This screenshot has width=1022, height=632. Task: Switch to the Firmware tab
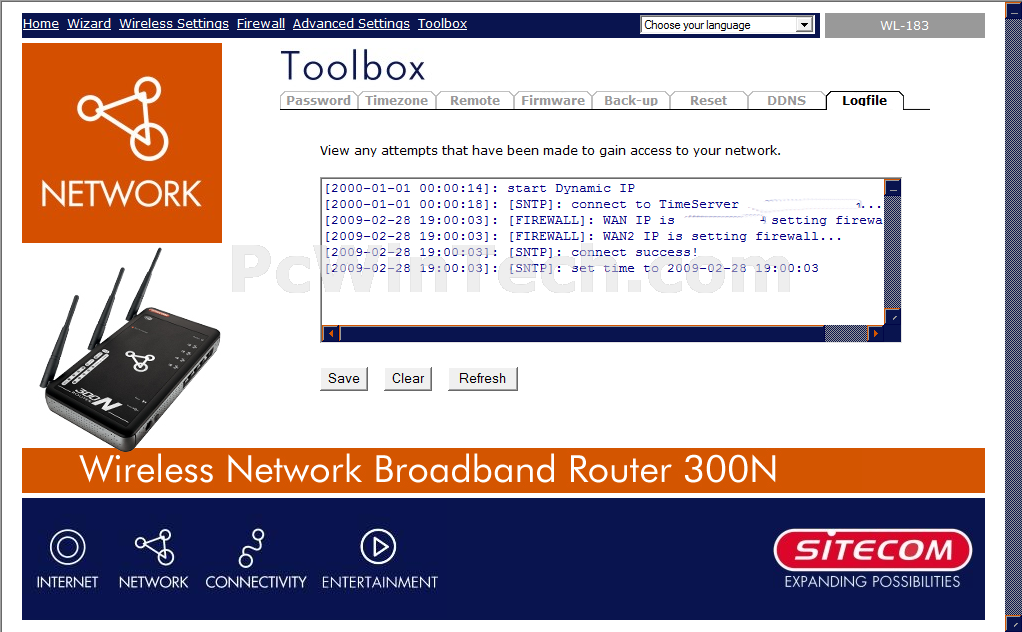pyautogui.click(x=553, y=100)
